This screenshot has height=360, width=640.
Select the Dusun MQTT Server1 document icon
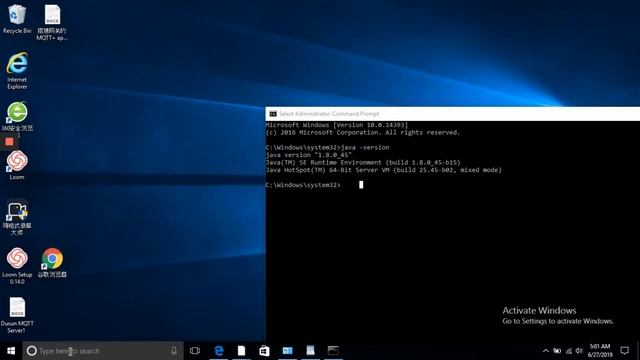click(x=17, y=315)
